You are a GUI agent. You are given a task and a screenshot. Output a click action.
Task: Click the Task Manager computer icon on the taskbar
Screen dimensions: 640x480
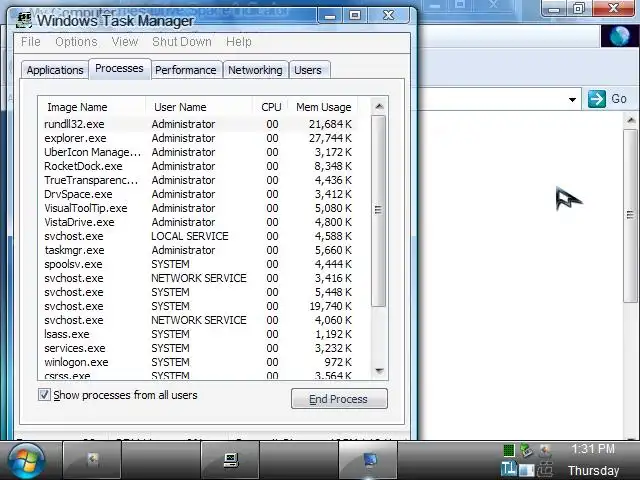pyautogui.click(x=231, y=460)
